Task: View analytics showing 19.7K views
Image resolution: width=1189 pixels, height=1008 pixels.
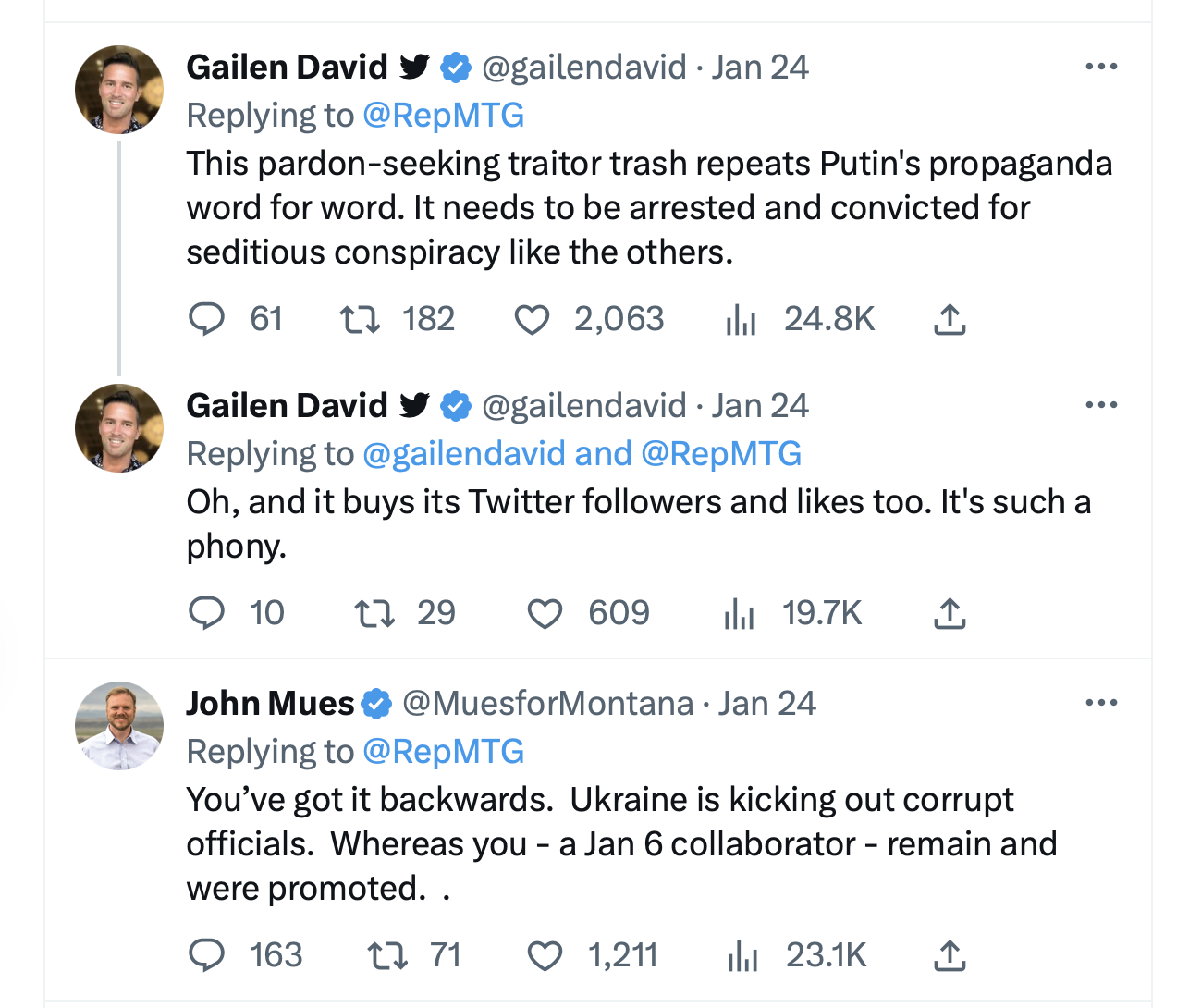Action: (x=740, y=613)
